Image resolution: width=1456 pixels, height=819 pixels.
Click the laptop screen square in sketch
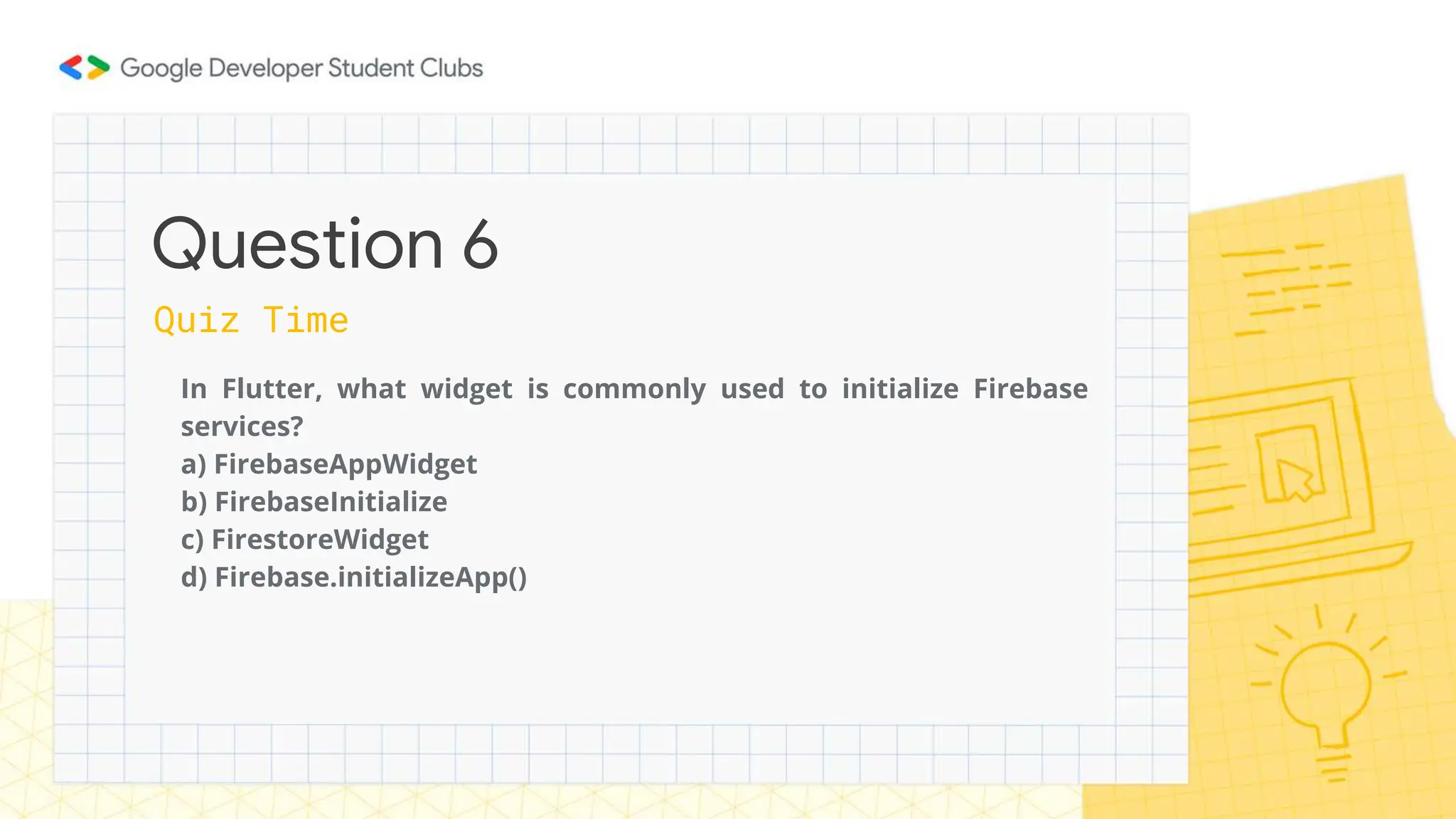1289,463
